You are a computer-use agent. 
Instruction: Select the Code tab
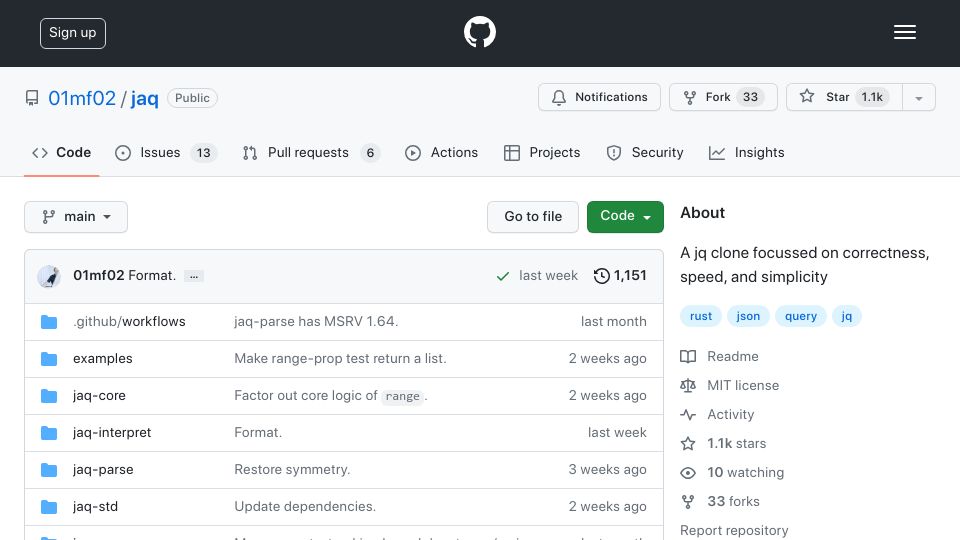click(61, 152)
